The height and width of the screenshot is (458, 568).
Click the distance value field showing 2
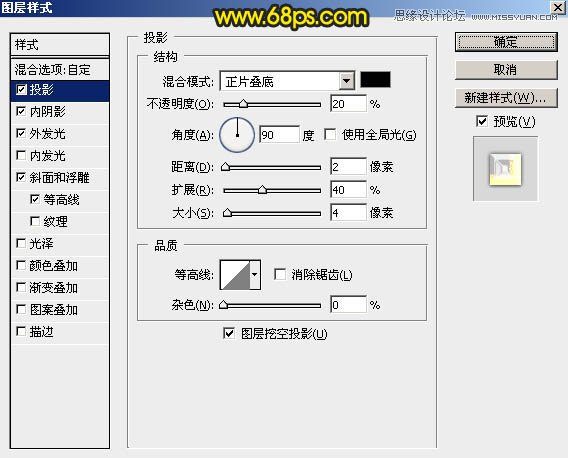[348, 167]
